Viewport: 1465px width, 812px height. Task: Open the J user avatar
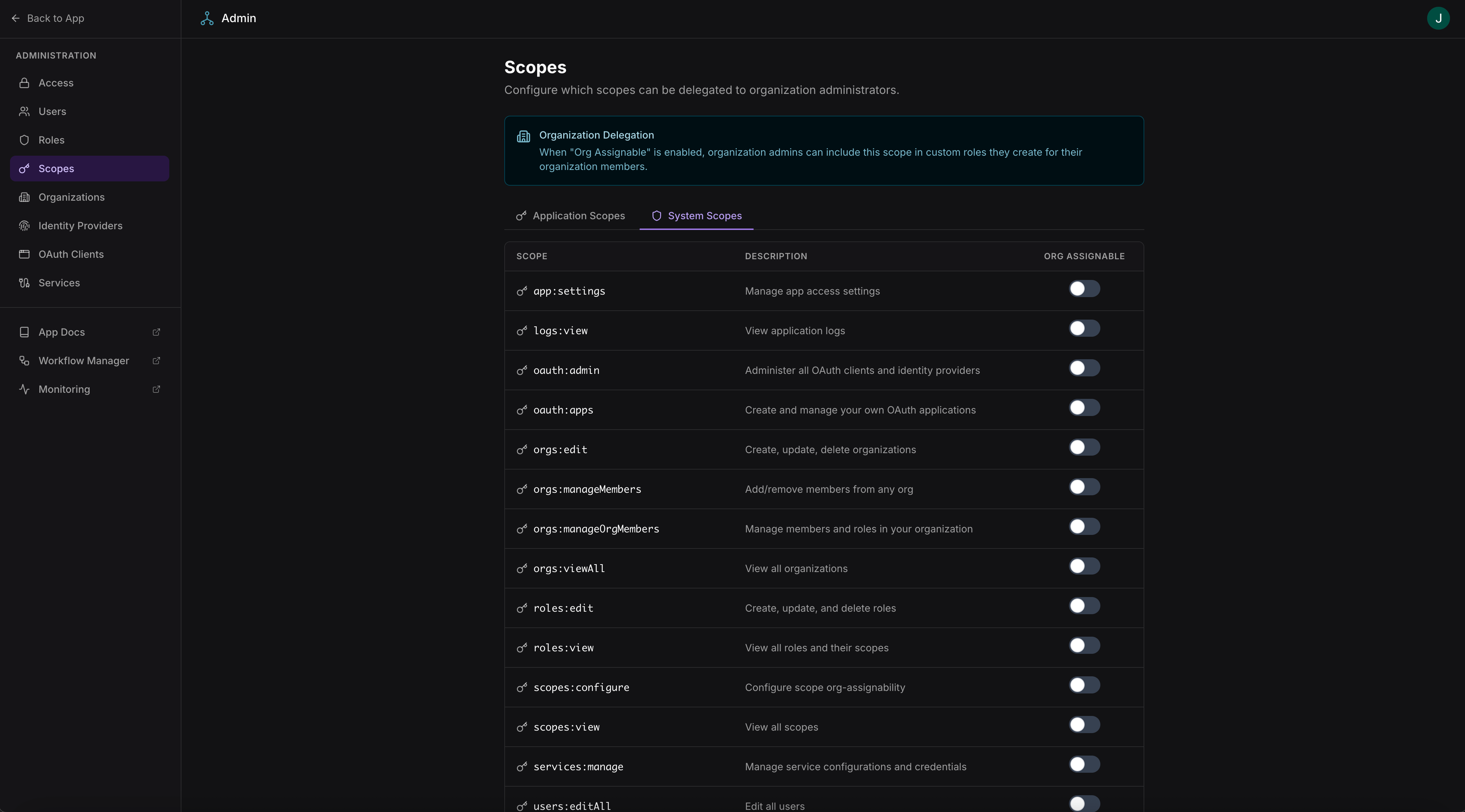click(x=1438, y=18)
